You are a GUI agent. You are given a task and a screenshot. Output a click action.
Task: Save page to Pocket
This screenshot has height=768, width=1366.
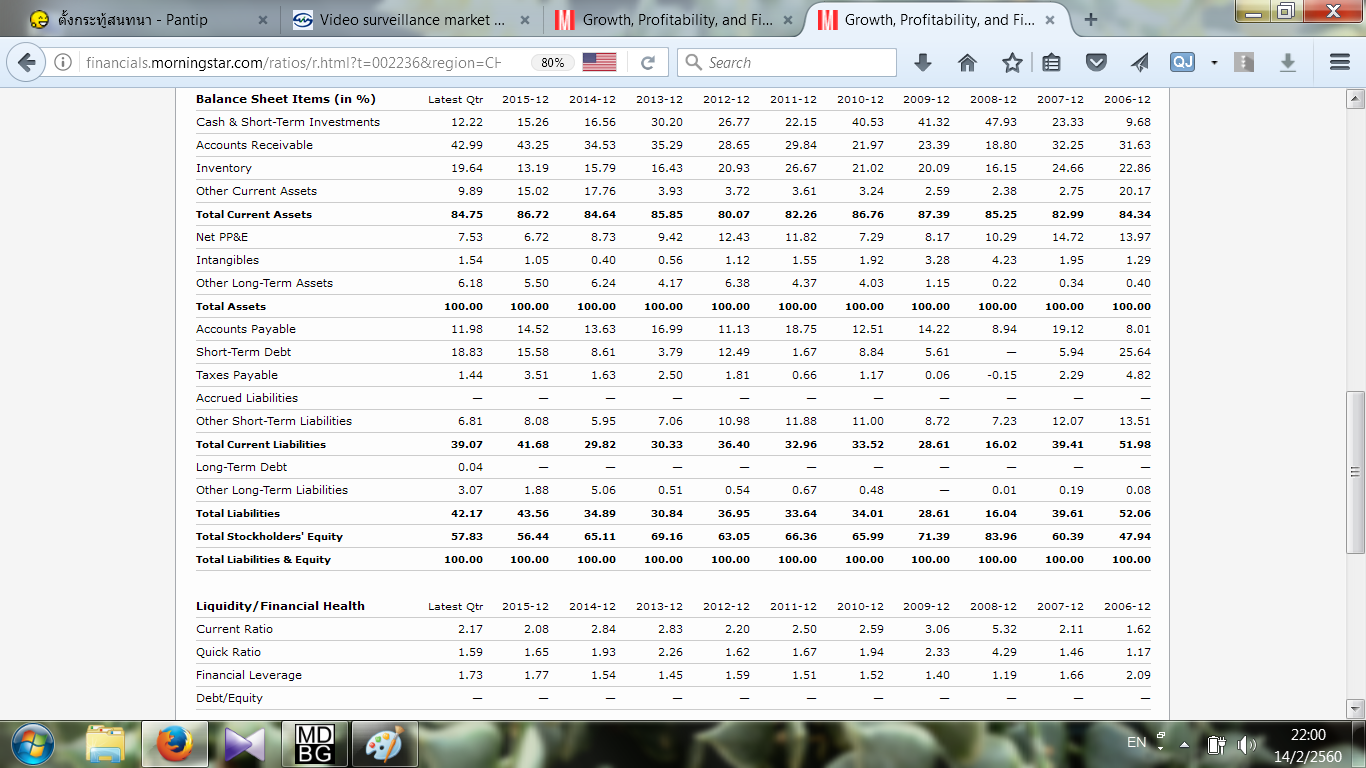(1096, 62)
